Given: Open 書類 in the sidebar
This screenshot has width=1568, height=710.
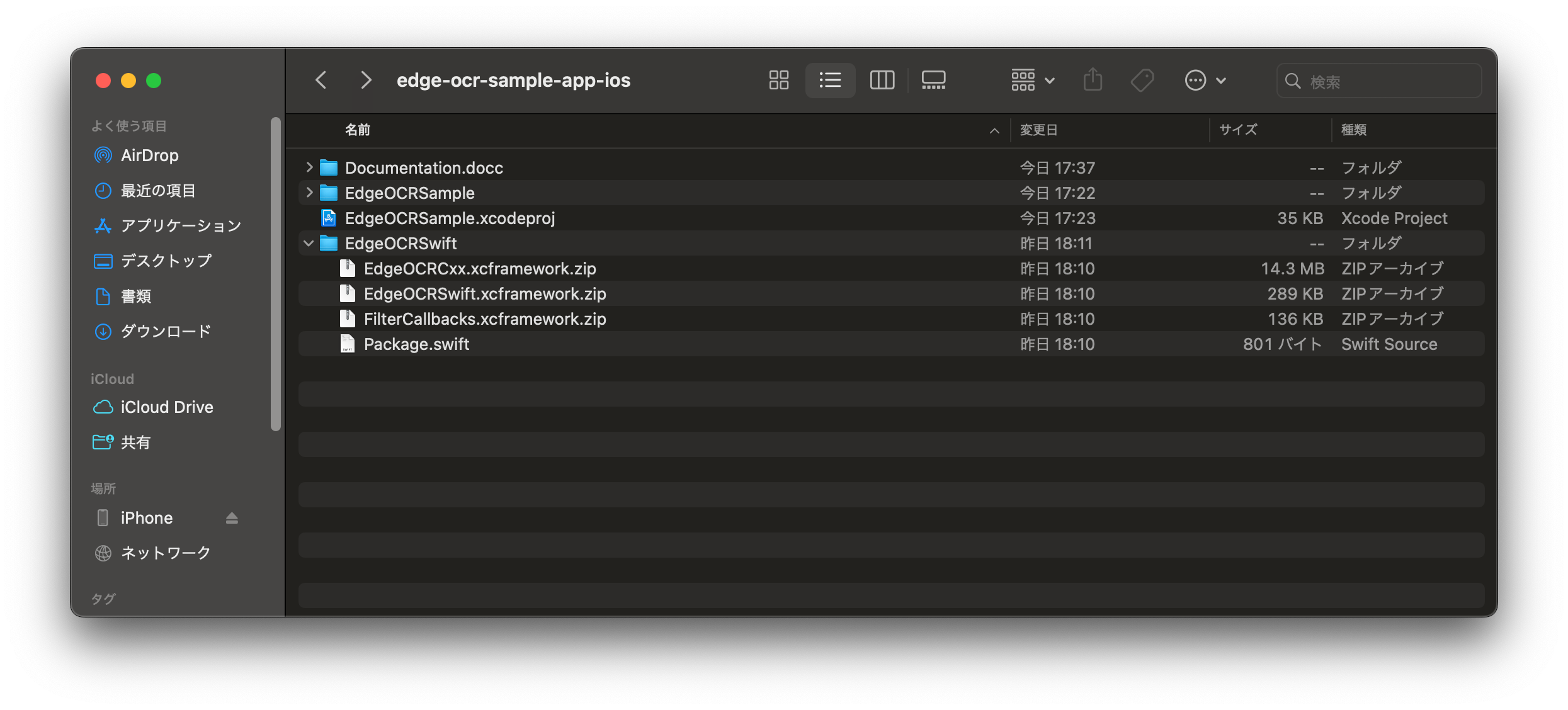Looking at the screenshot, I should 136,296.
